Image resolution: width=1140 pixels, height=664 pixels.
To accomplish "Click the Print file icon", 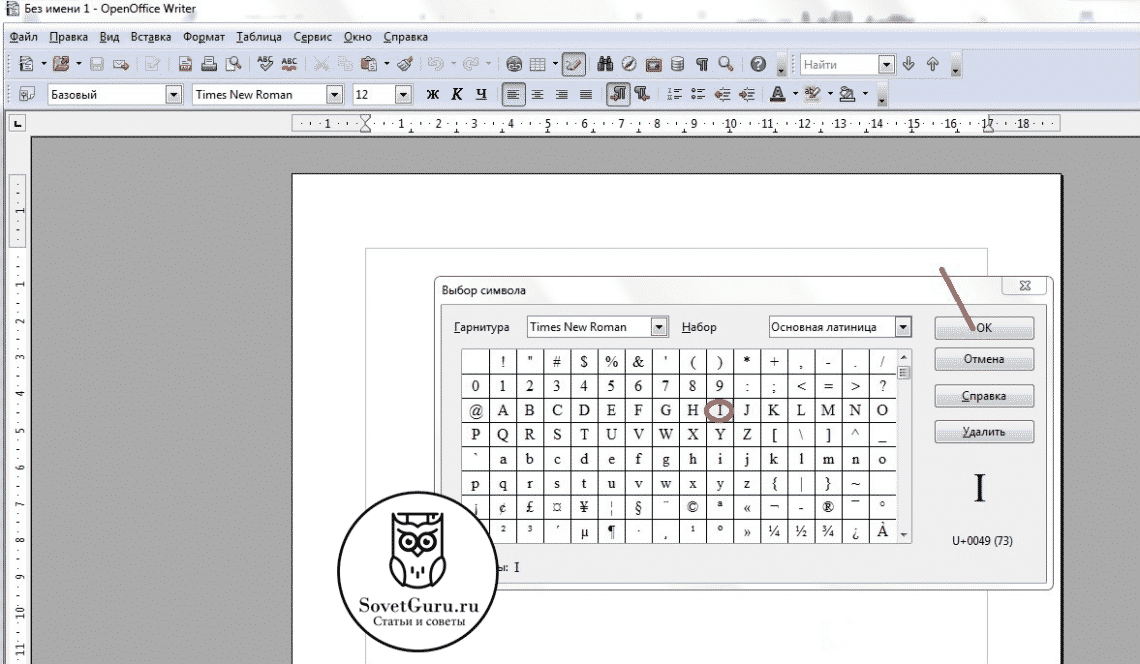I will [x=209, y=64].
